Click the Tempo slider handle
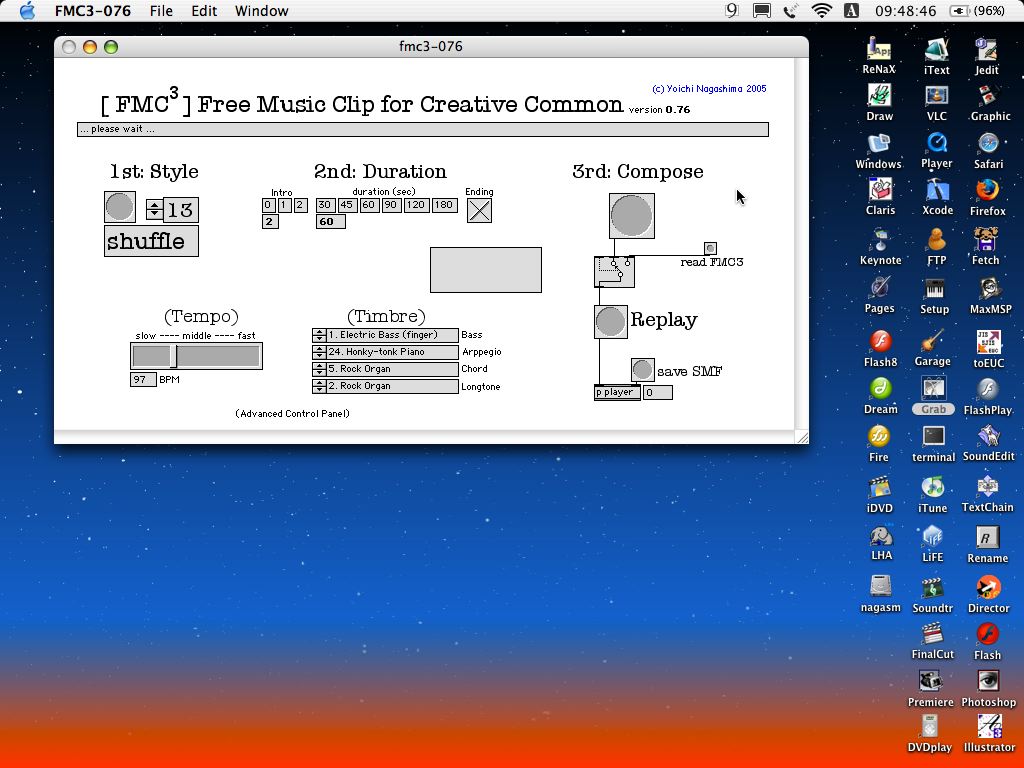This screenshot has height=768, width=1024. (174, 356)
